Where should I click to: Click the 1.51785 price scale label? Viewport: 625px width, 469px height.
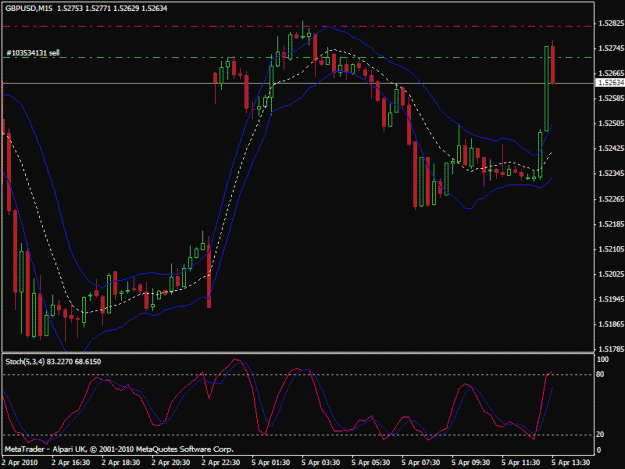coord(611,349)
